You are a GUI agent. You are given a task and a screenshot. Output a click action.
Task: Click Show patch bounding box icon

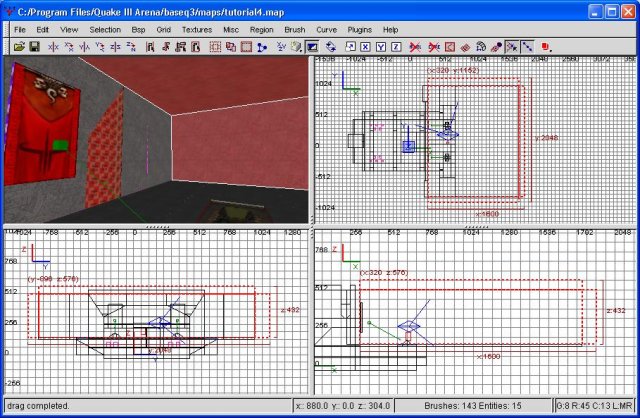(449, 47)
